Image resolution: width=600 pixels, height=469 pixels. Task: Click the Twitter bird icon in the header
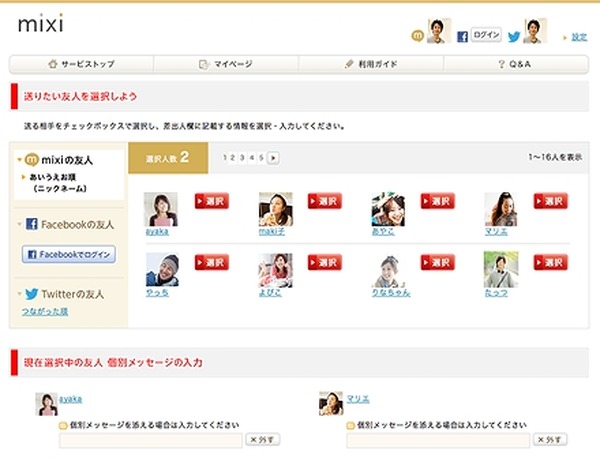pos(514,37)
